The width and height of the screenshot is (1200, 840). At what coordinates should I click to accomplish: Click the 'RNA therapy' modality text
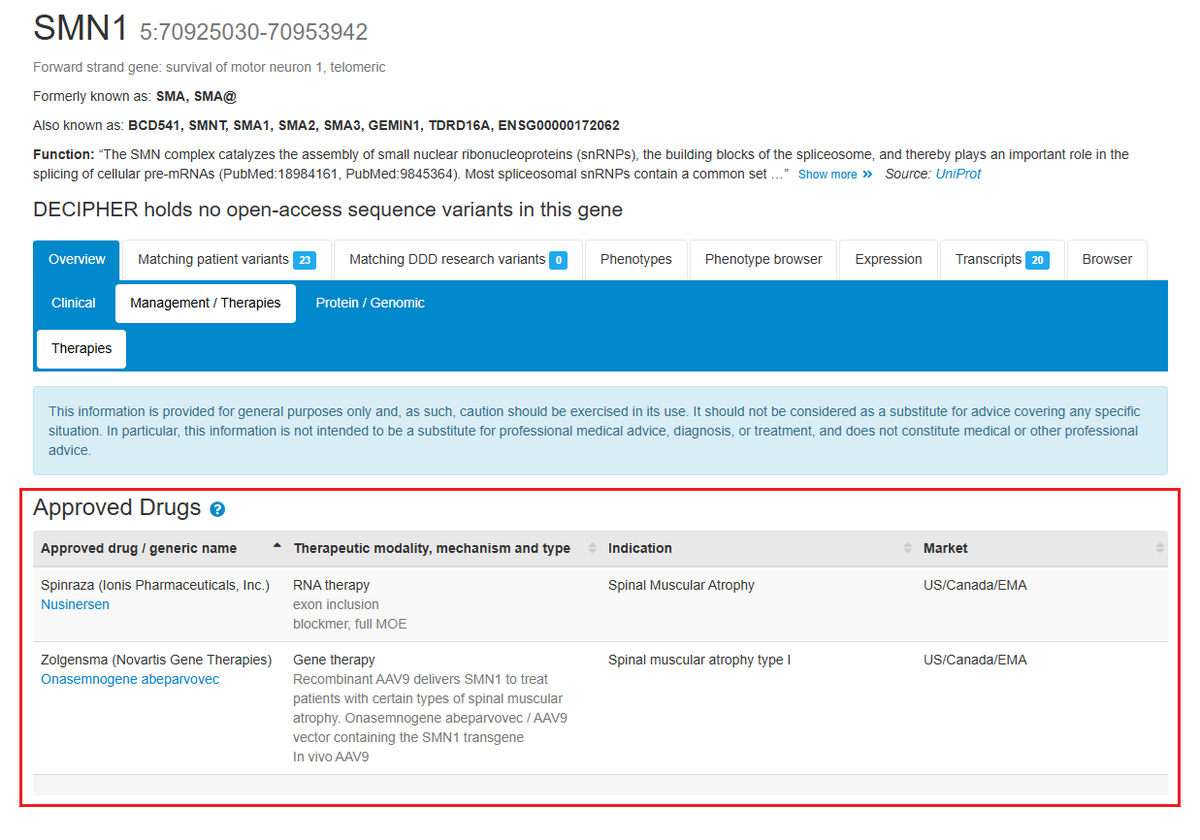coord(331,585)
